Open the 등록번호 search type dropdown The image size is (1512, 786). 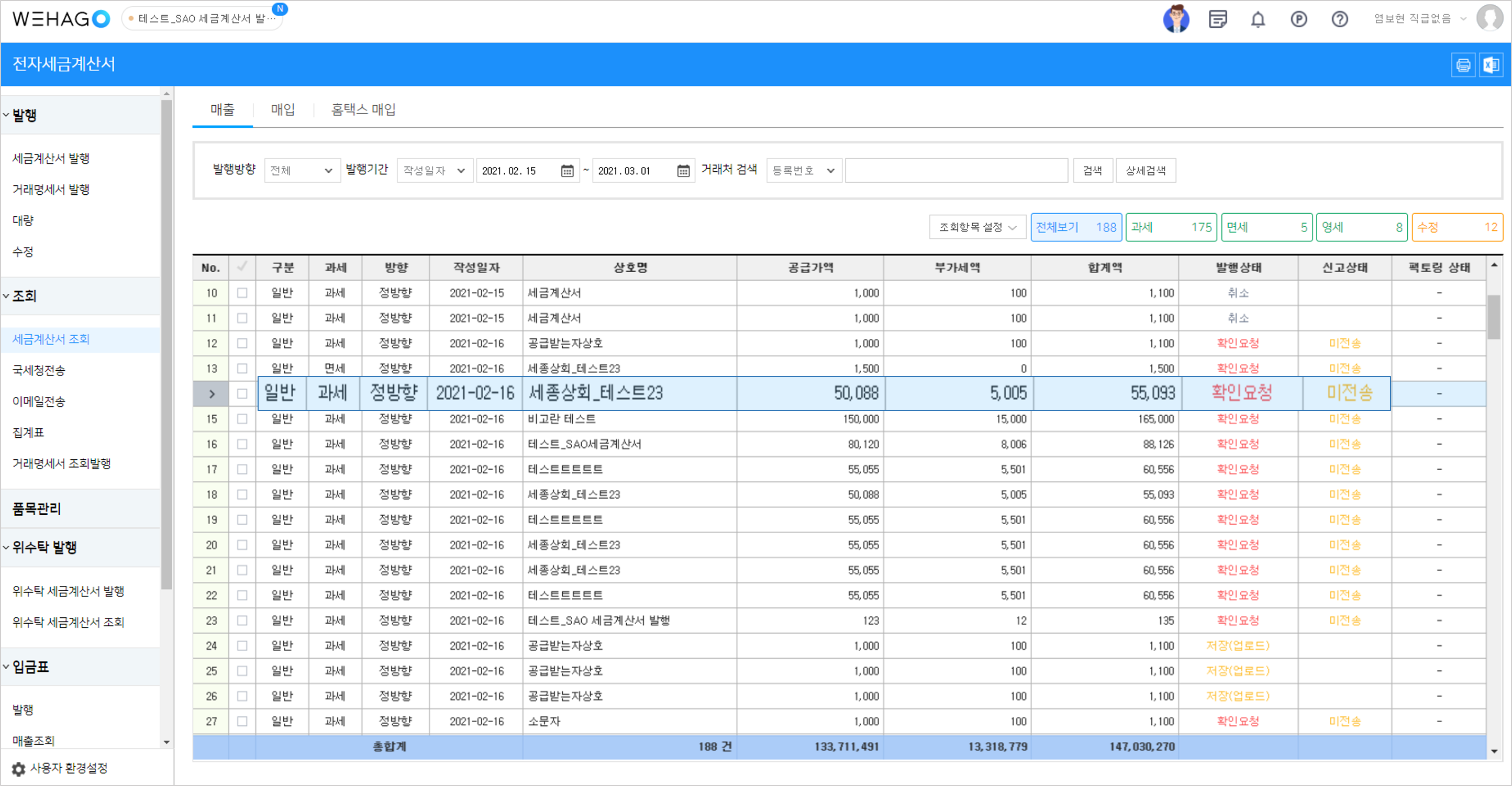804,171
